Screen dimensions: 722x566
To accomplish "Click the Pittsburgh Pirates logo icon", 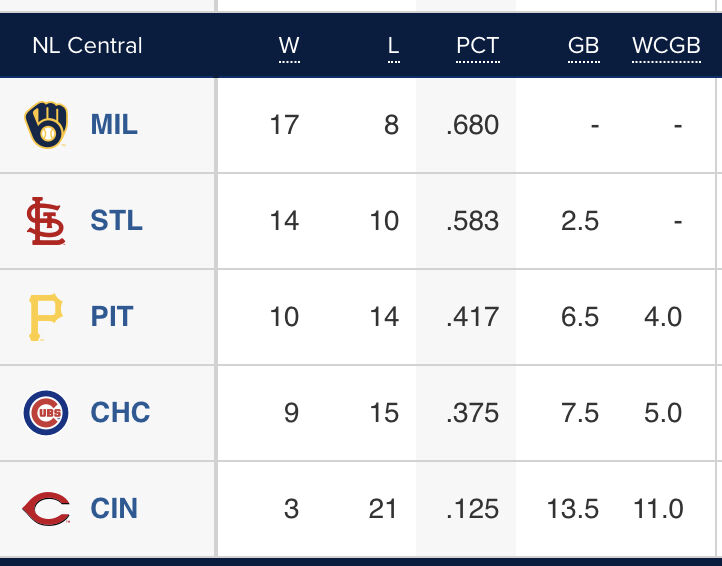I will point(46,317).
